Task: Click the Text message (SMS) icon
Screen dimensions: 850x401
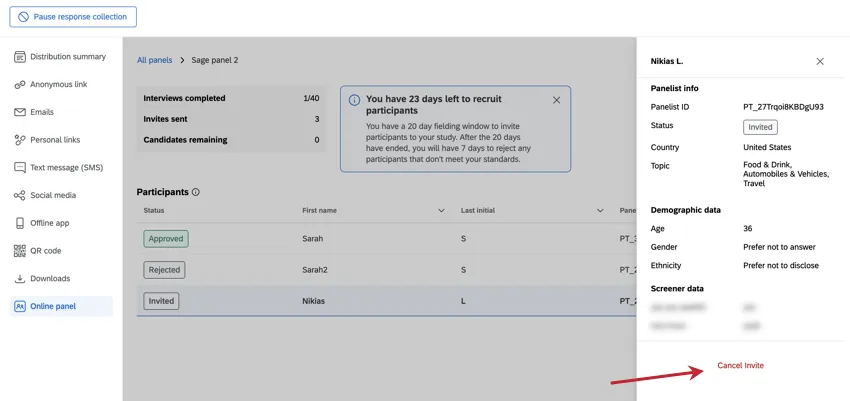Action: pos(20,168)
